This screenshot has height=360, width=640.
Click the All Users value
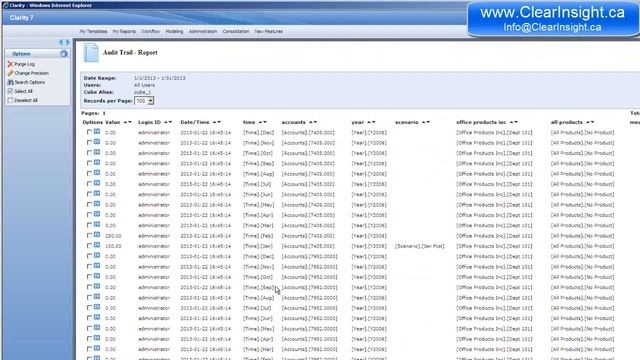click(144, 85)
